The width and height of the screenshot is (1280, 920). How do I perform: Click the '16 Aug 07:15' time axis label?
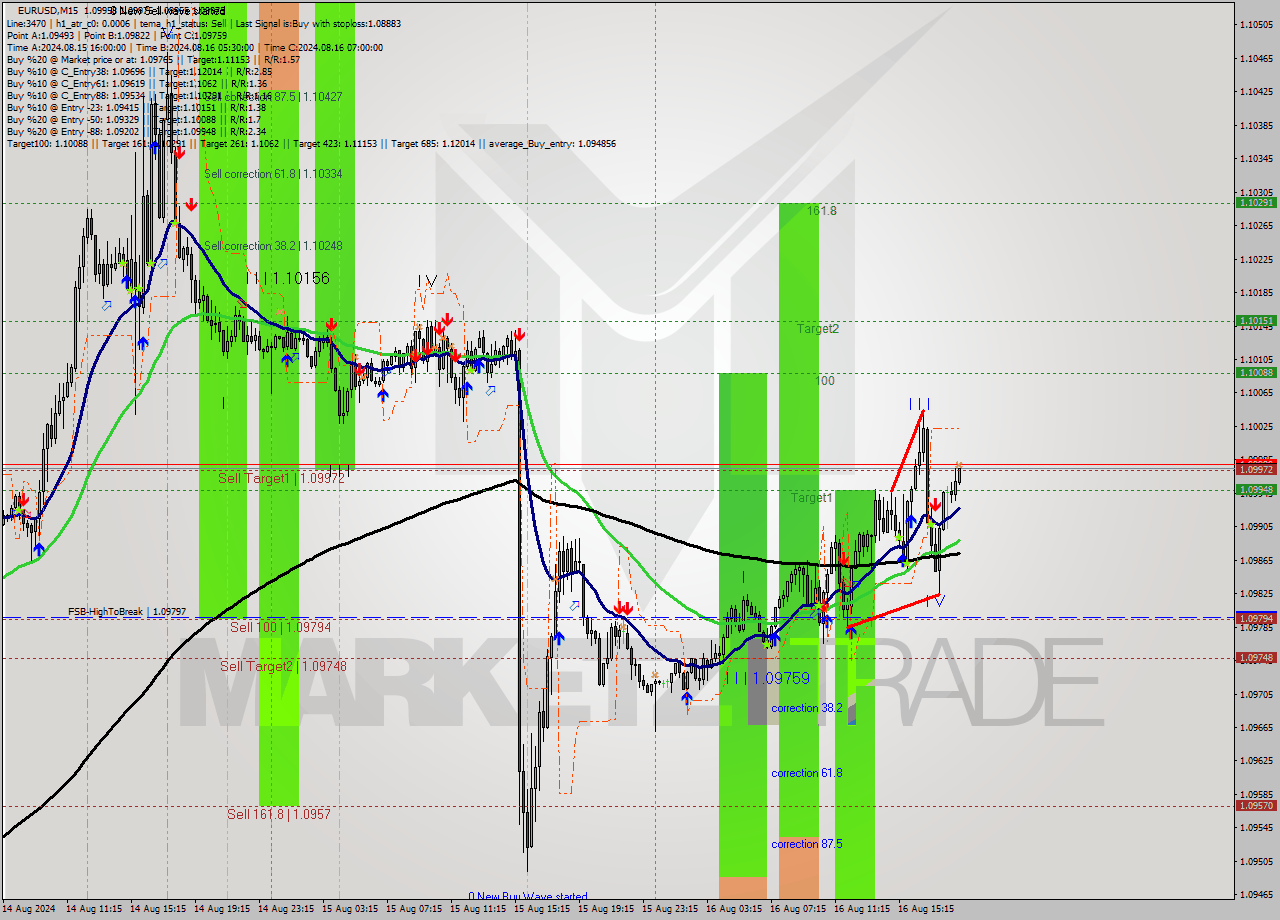797,909
